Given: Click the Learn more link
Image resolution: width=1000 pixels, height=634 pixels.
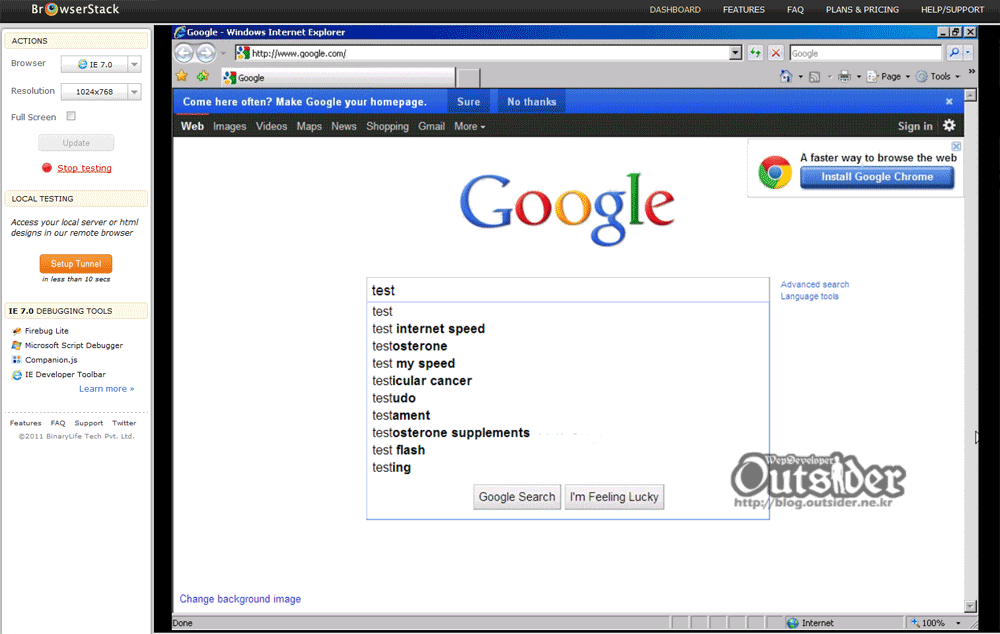Looking at the screenshot, I should pyautogui.click(x=107, y=388).
